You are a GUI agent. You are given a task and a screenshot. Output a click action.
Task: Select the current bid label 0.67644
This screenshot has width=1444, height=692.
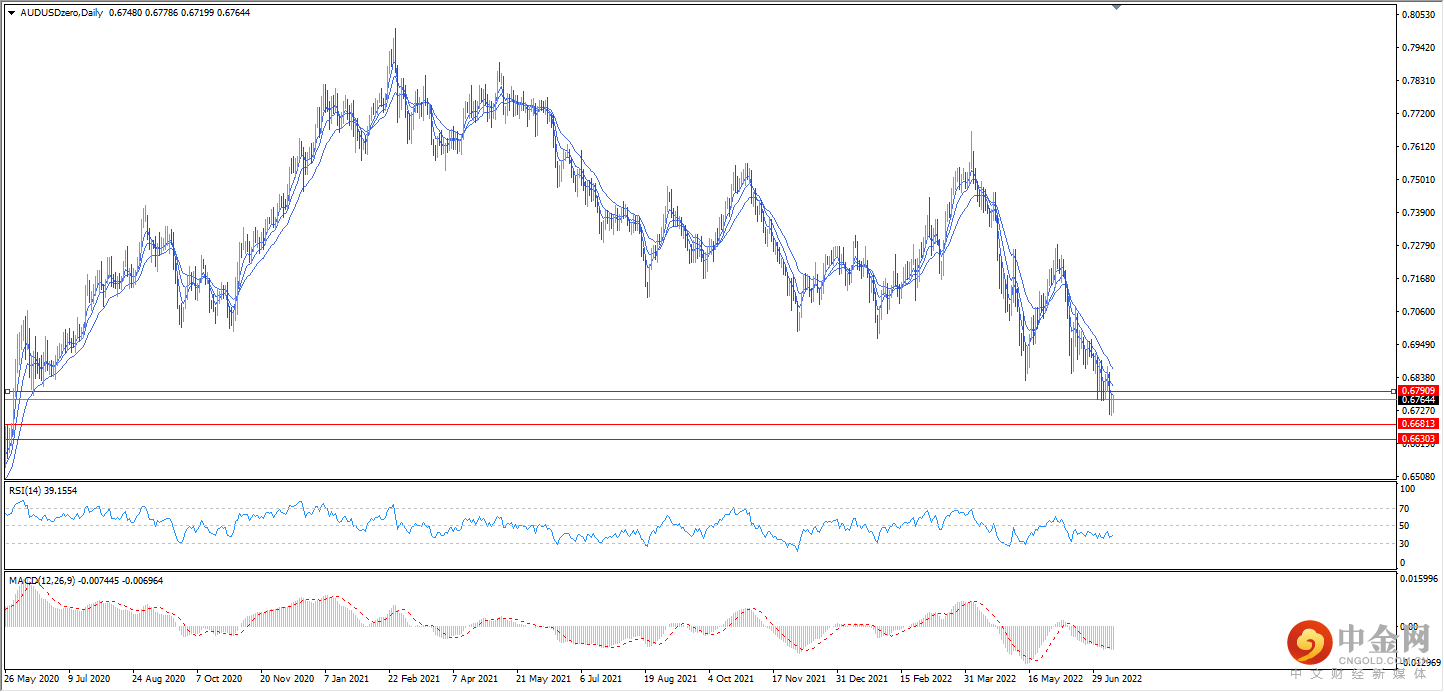(1419, 399)
